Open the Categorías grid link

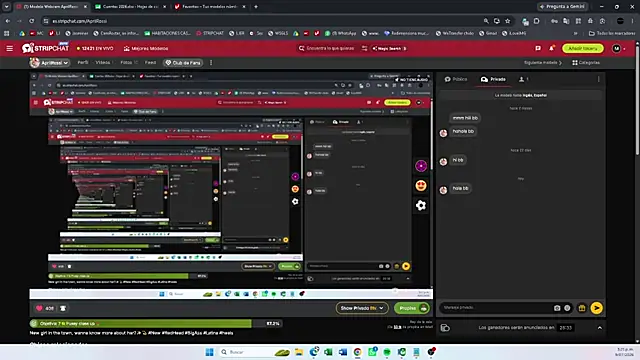coord(586,63)
